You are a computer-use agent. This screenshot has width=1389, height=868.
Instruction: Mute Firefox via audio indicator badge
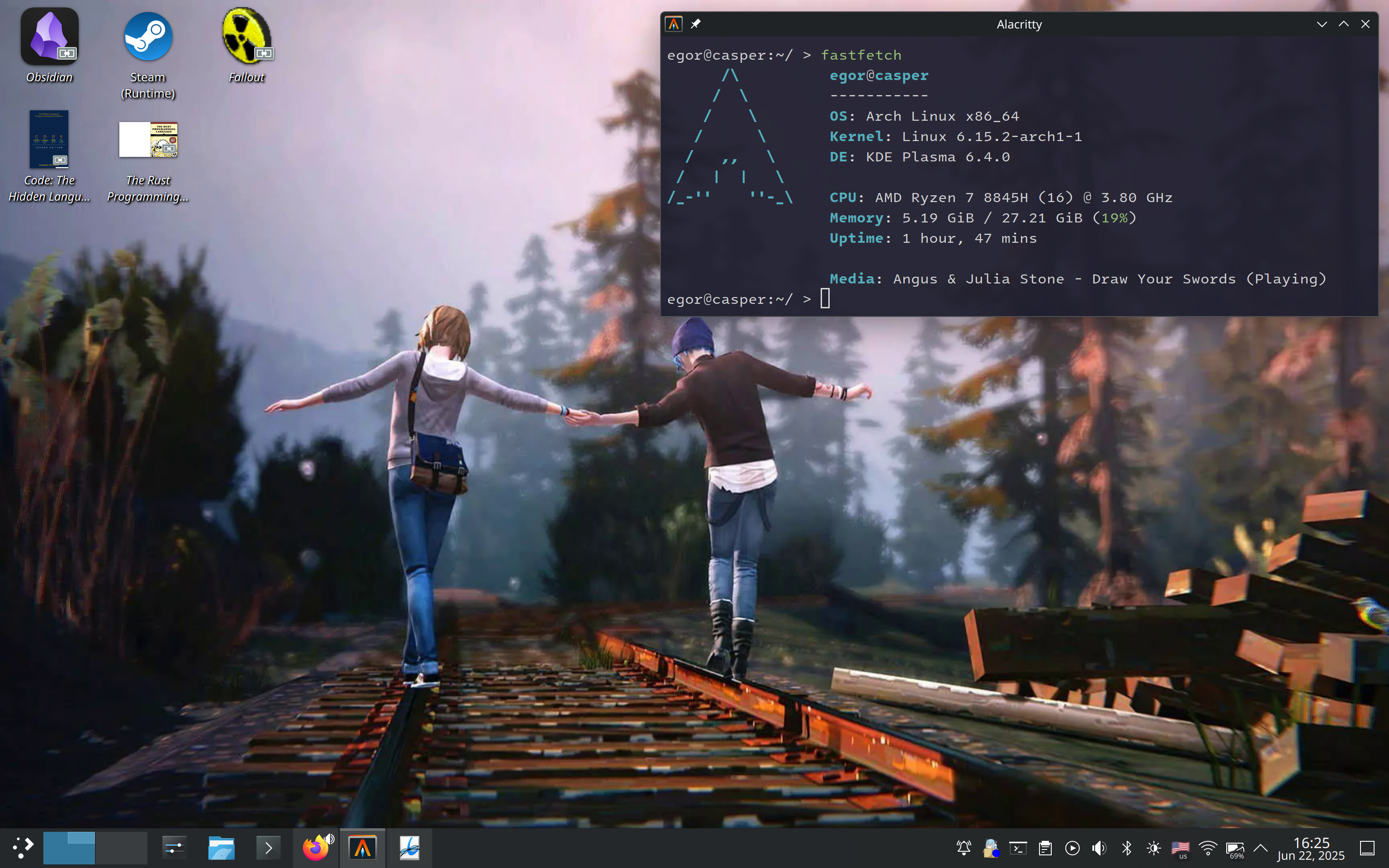(x=330, y=840)
